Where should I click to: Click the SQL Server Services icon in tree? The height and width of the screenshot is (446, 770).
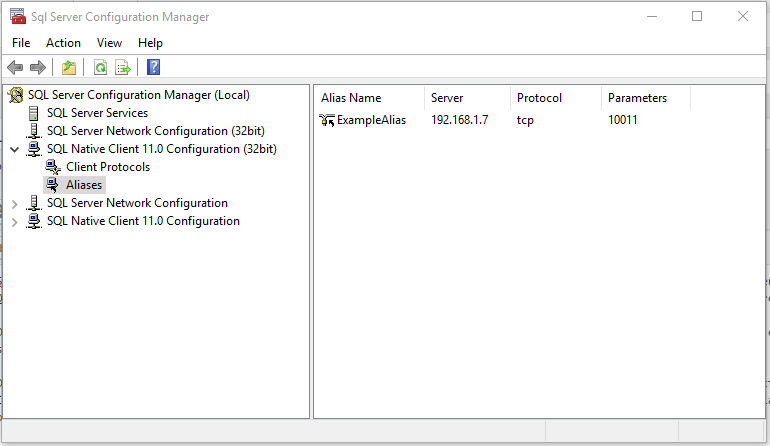[35, 113]
